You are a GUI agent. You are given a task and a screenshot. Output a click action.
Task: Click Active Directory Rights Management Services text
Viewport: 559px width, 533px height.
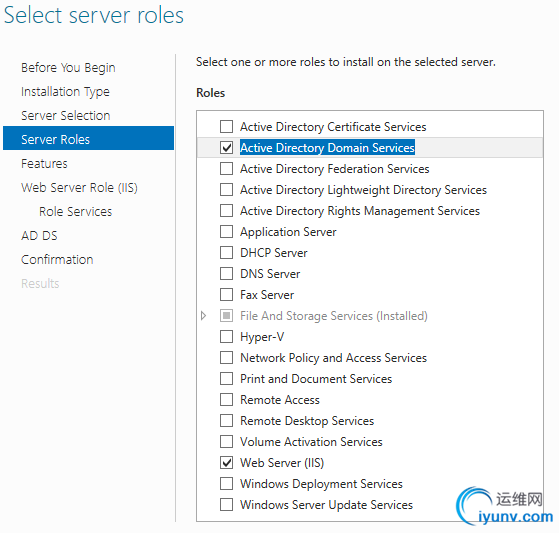pyautogui.click(x=360, y=211)
